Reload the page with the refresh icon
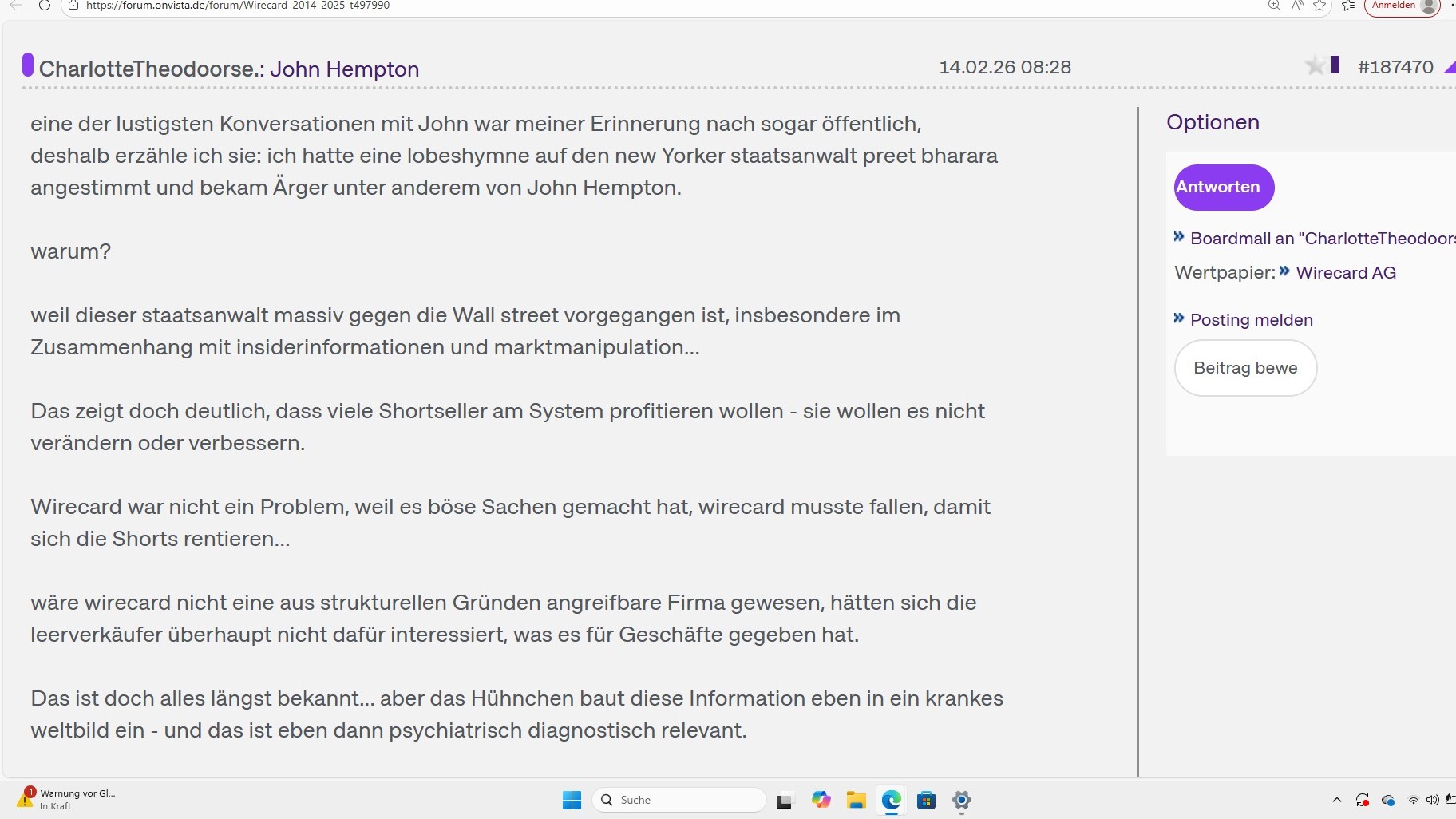The width and height of the screenshot is (1456, 819). click(45, 6)
